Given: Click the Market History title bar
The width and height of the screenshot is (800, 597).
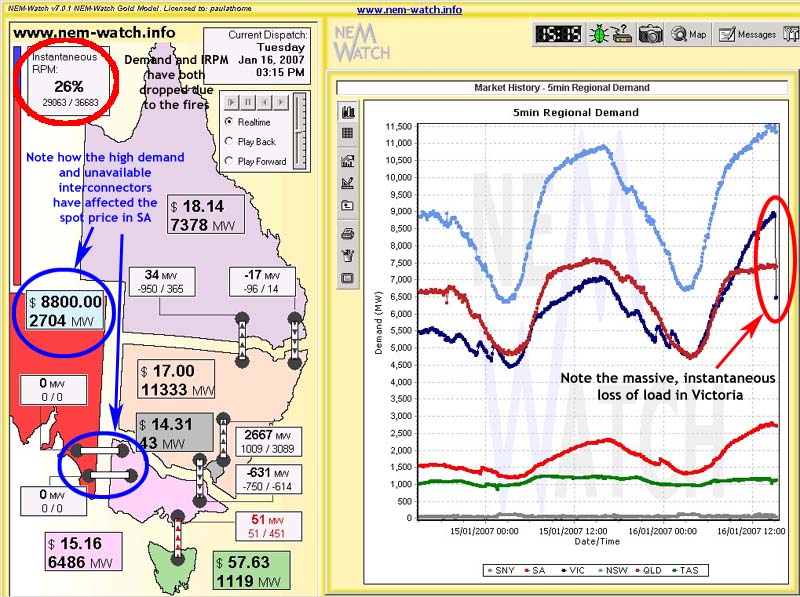Looking at the screenshot, I should tap(562, 87).
